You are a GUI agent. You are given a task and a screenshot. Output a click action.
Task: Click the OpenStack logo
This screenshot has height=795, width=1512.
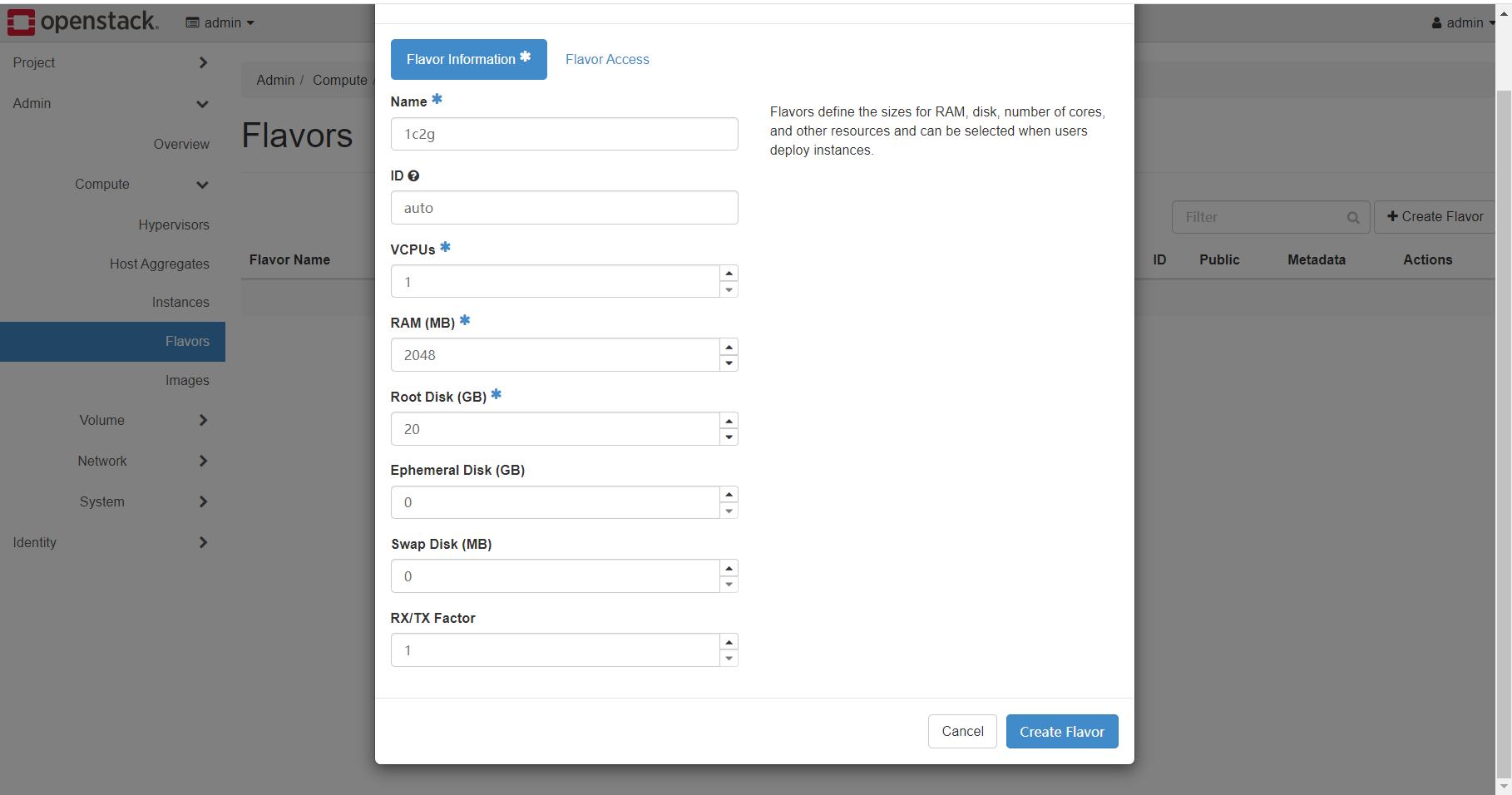pos(82,22)
